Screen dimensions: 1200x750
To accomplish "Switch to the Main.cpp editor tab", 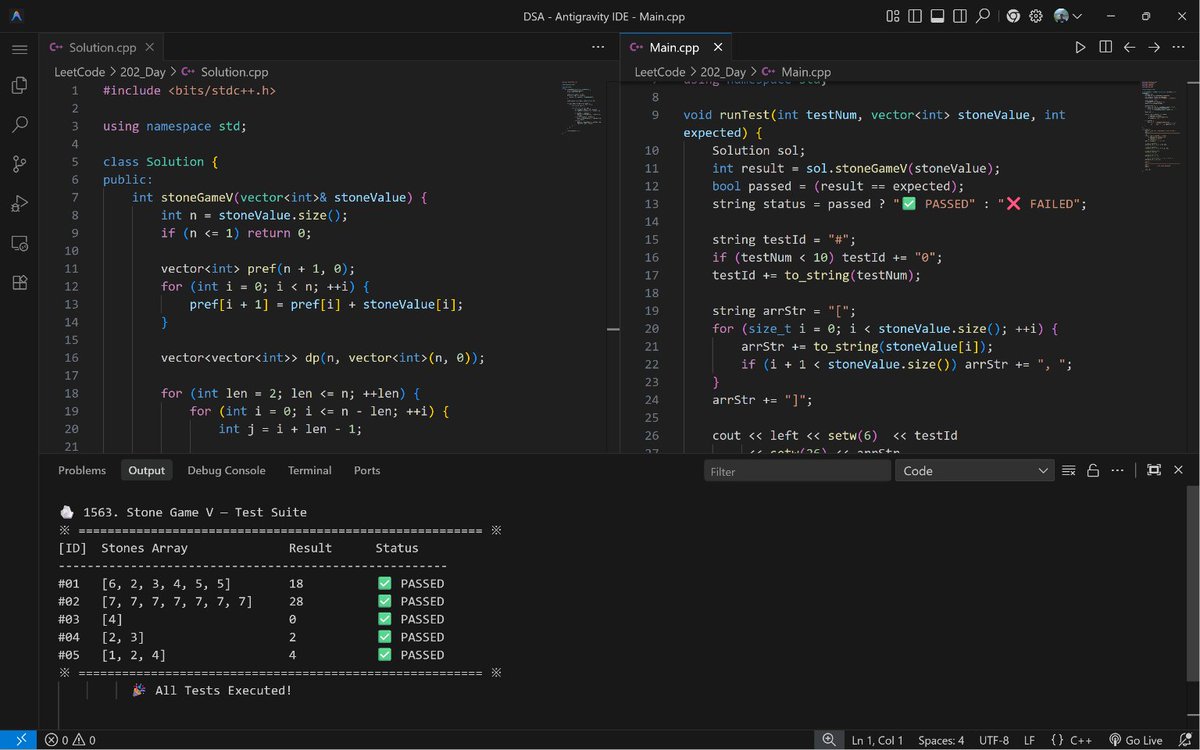I will point(674,47).
